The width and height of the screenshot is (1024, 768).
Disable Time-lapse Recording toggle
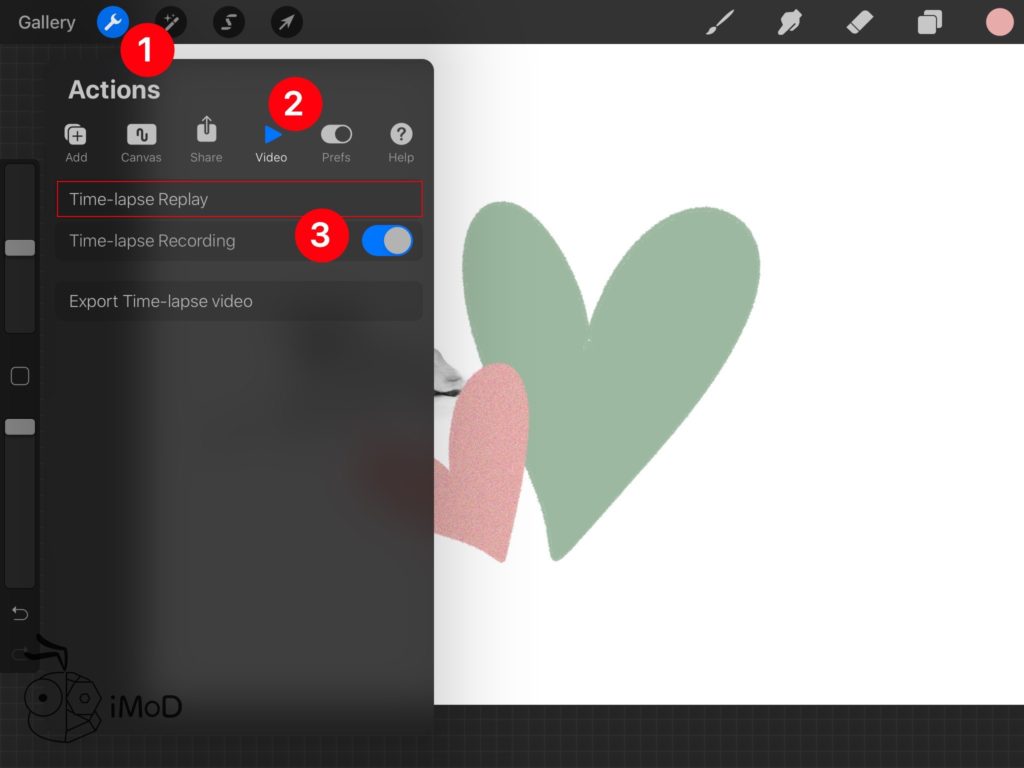click(387, 240)
